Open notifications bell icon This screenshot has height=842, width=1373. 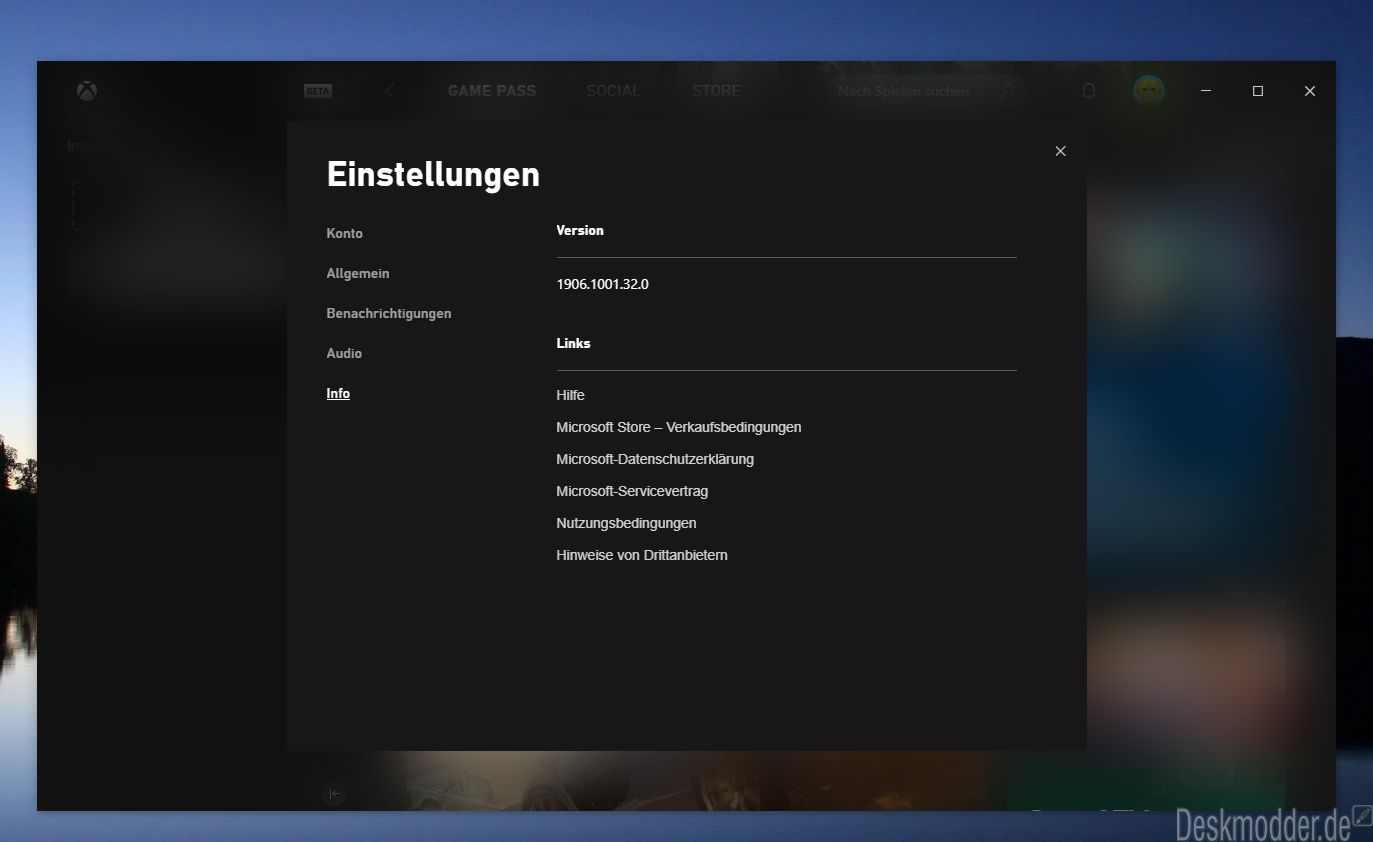click(1089, 91)
